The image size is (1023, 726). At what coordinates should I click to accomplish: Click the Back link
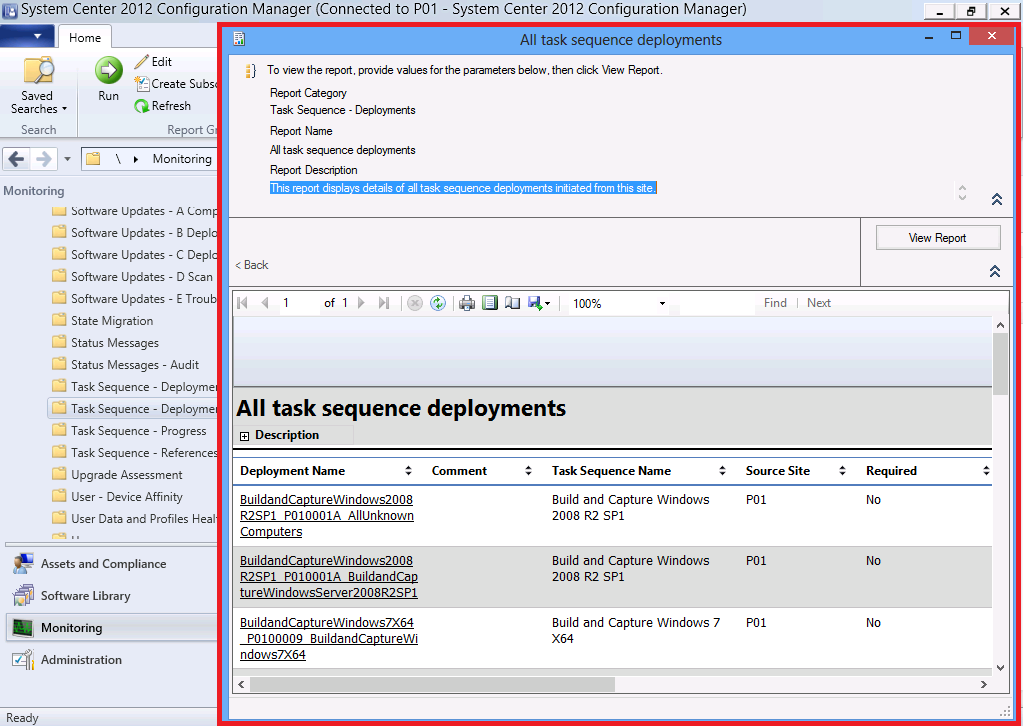(x=252, y=265)
